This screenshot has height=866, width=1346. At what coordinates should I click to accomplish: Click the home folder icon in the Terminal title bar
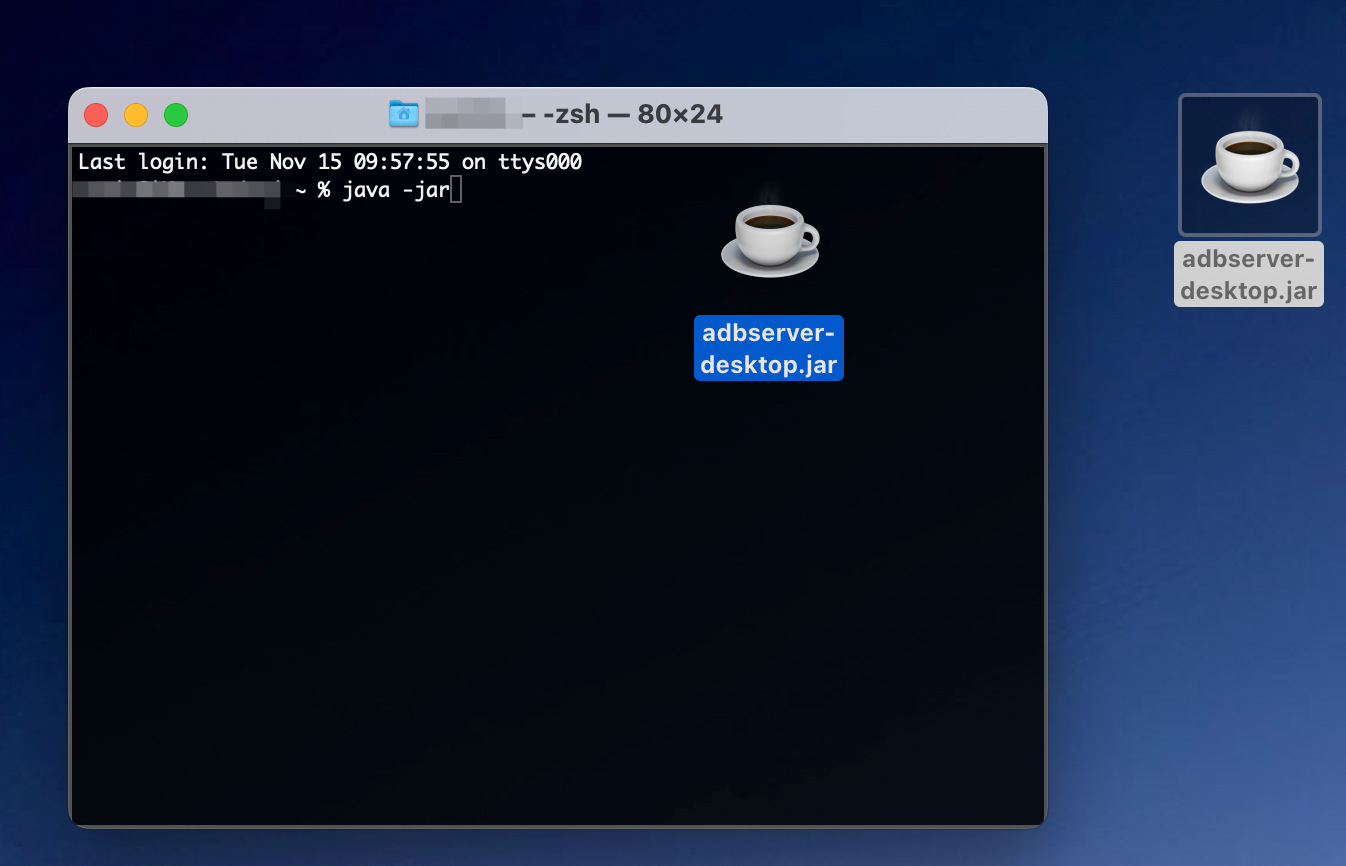pyautogui.click(x=403, y=114)
